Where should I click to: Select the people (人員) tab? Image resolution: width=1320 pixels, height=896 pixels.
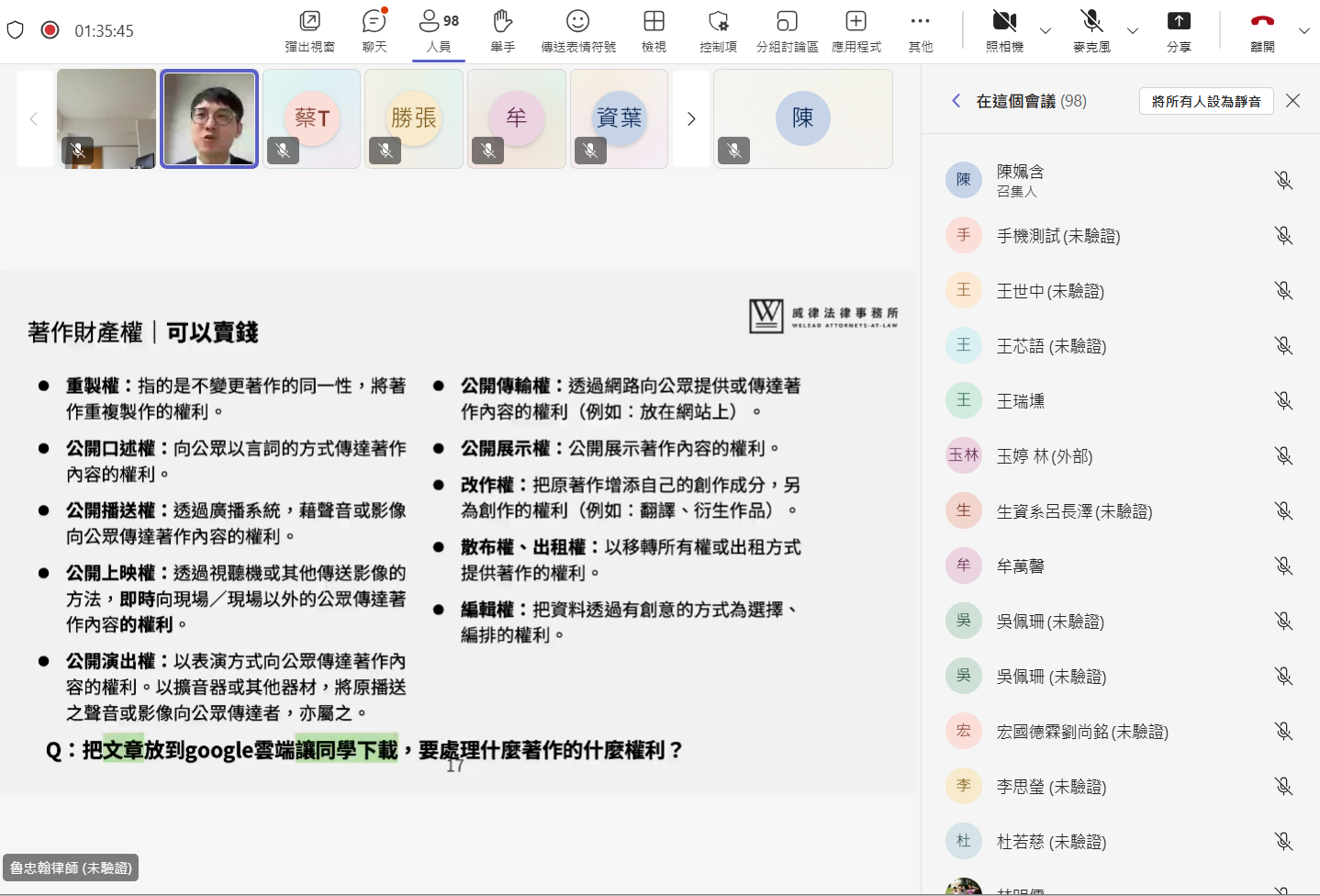439,30
